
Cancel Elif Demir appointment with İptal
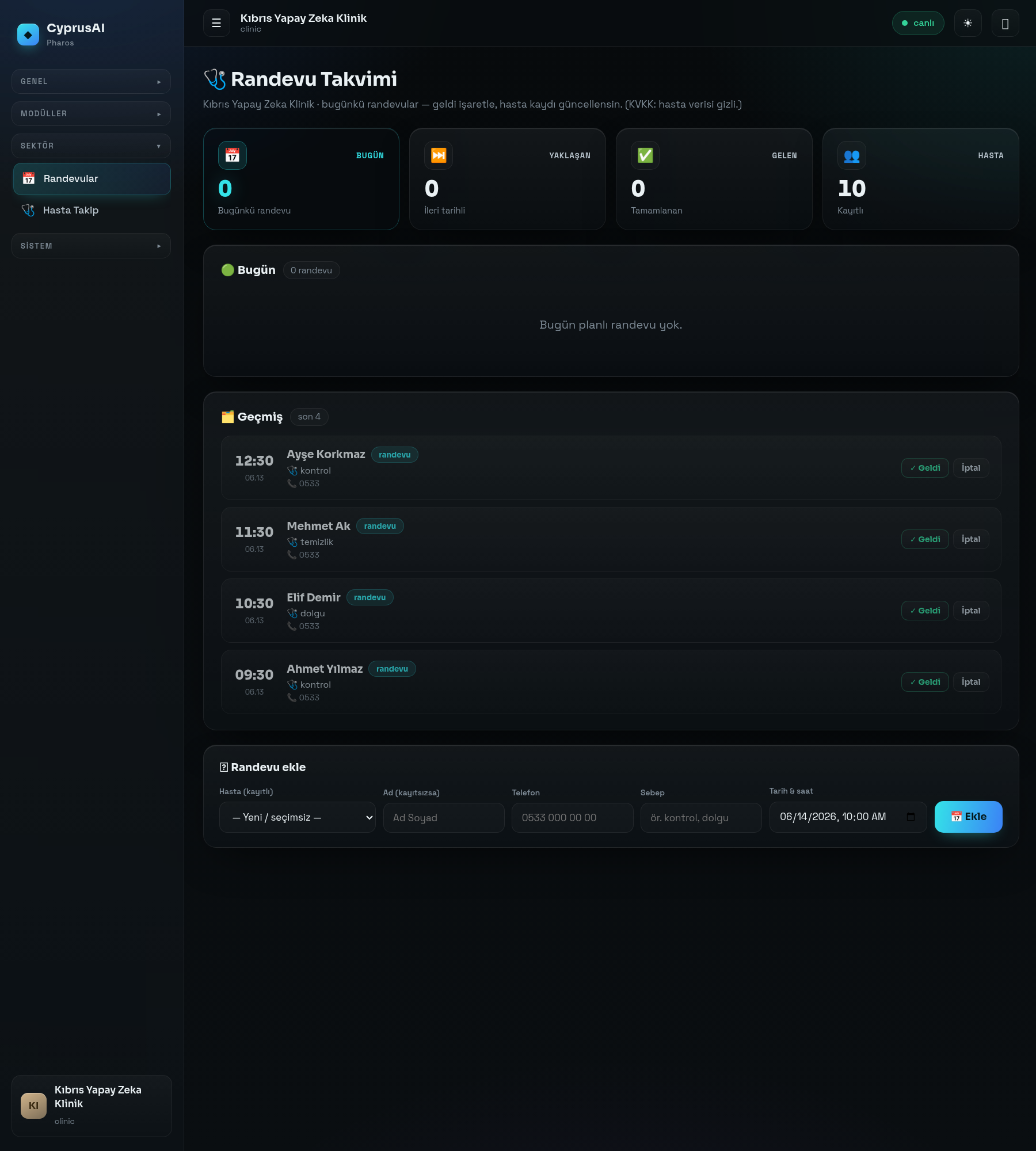point(971,611)
